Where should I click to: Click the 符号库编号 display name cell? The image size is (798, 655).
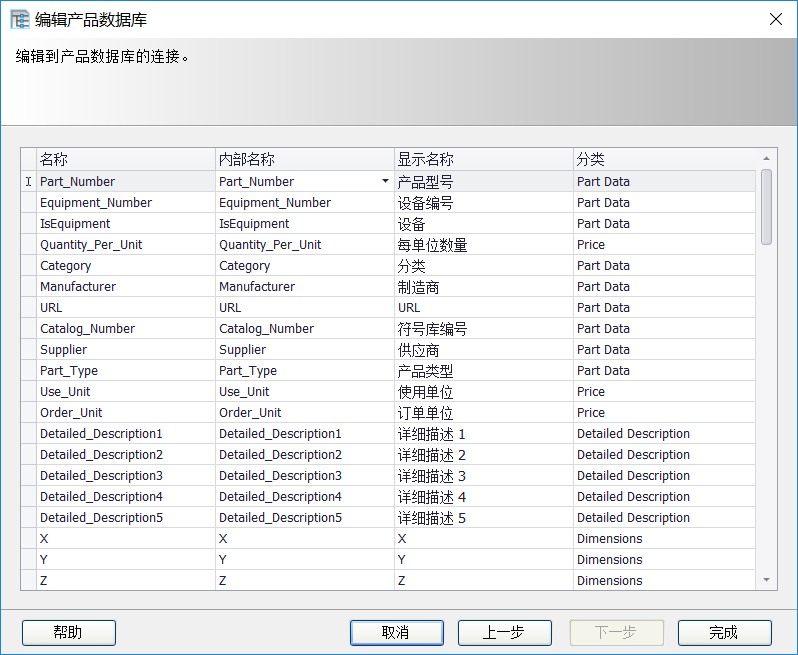pos(483,329)
